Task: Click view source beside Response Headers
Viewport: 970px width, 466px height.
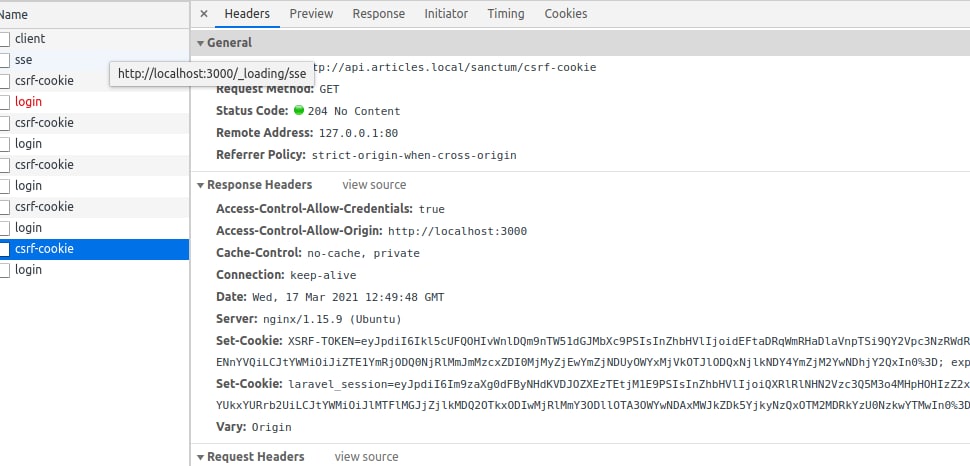Action: tap(374, 185)
